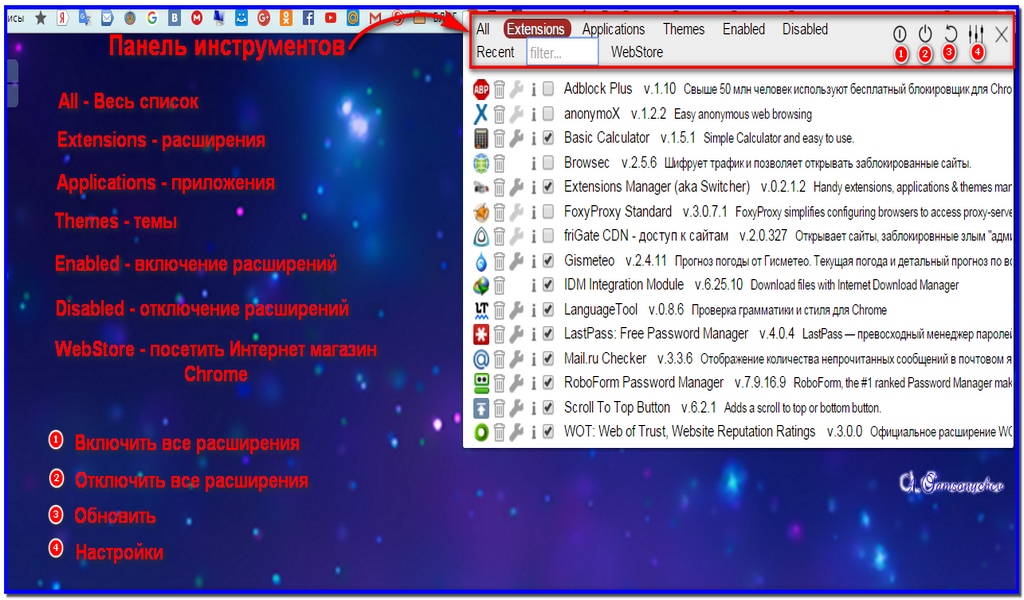Viewport: 1024px width, 600px height.
Task: Click the Gismeteo extension name
Action: click(x=589, y=261)
